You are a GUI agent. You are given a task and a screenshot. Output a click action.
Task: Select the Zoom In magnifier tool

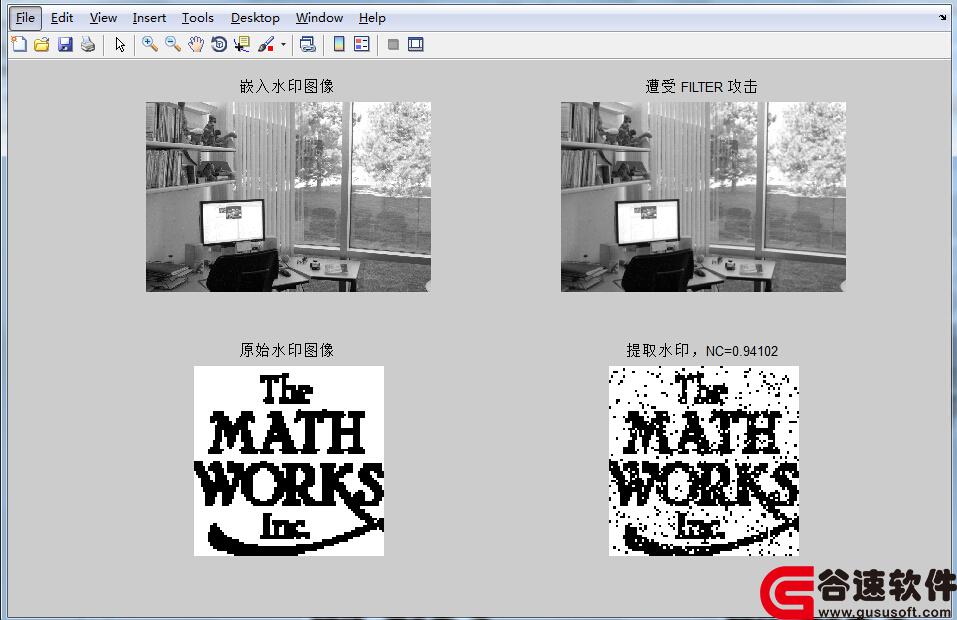[x=150, y=44]
